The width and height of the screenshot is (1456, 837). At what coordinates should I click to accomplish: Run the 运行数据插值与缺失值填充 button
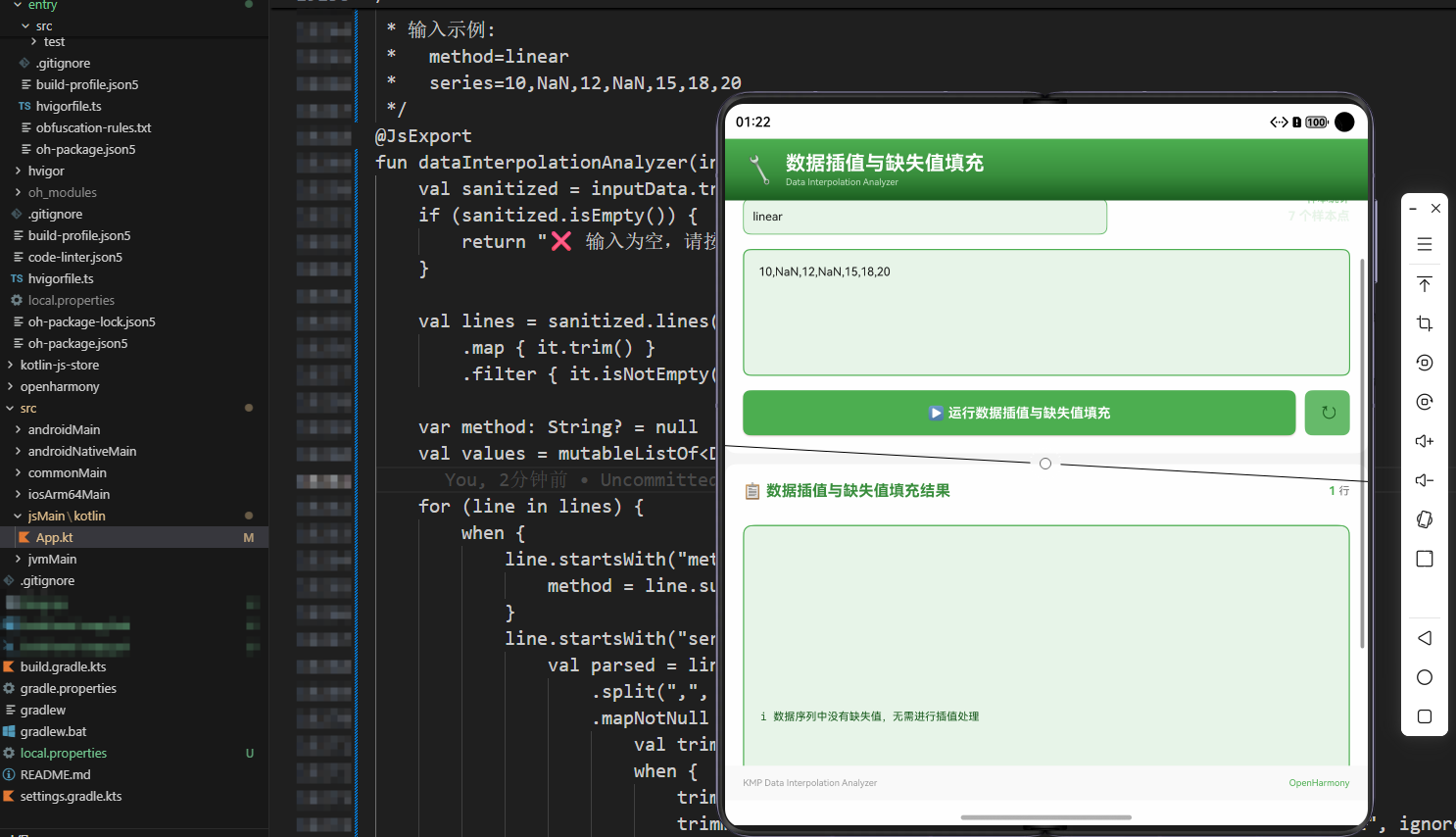pos(1019,413)
